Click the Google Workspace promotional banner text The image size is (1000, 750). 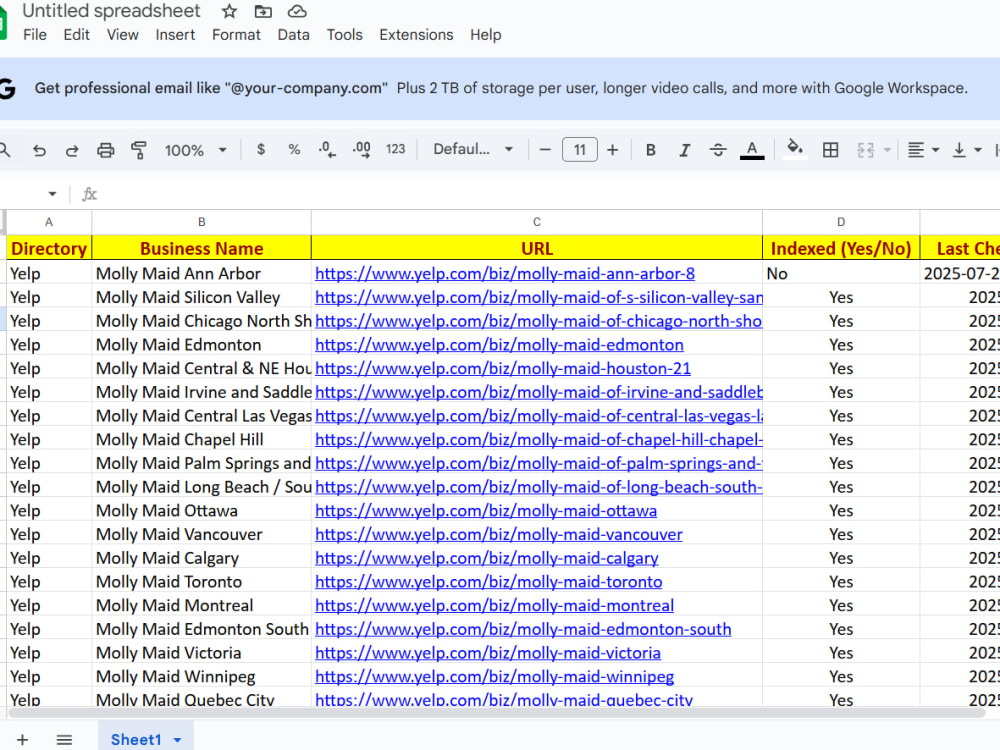[501, 88]
